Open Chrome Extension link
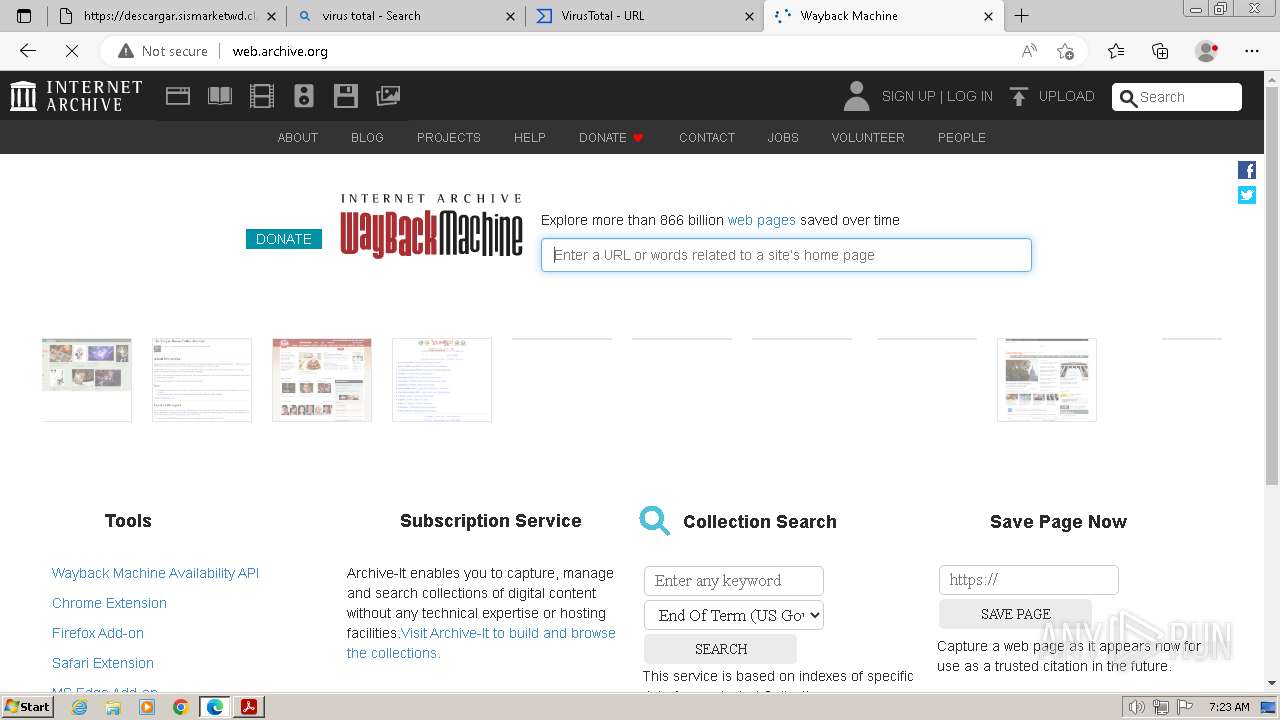This screenshot has height=720, width=1280. pos(109,603)
